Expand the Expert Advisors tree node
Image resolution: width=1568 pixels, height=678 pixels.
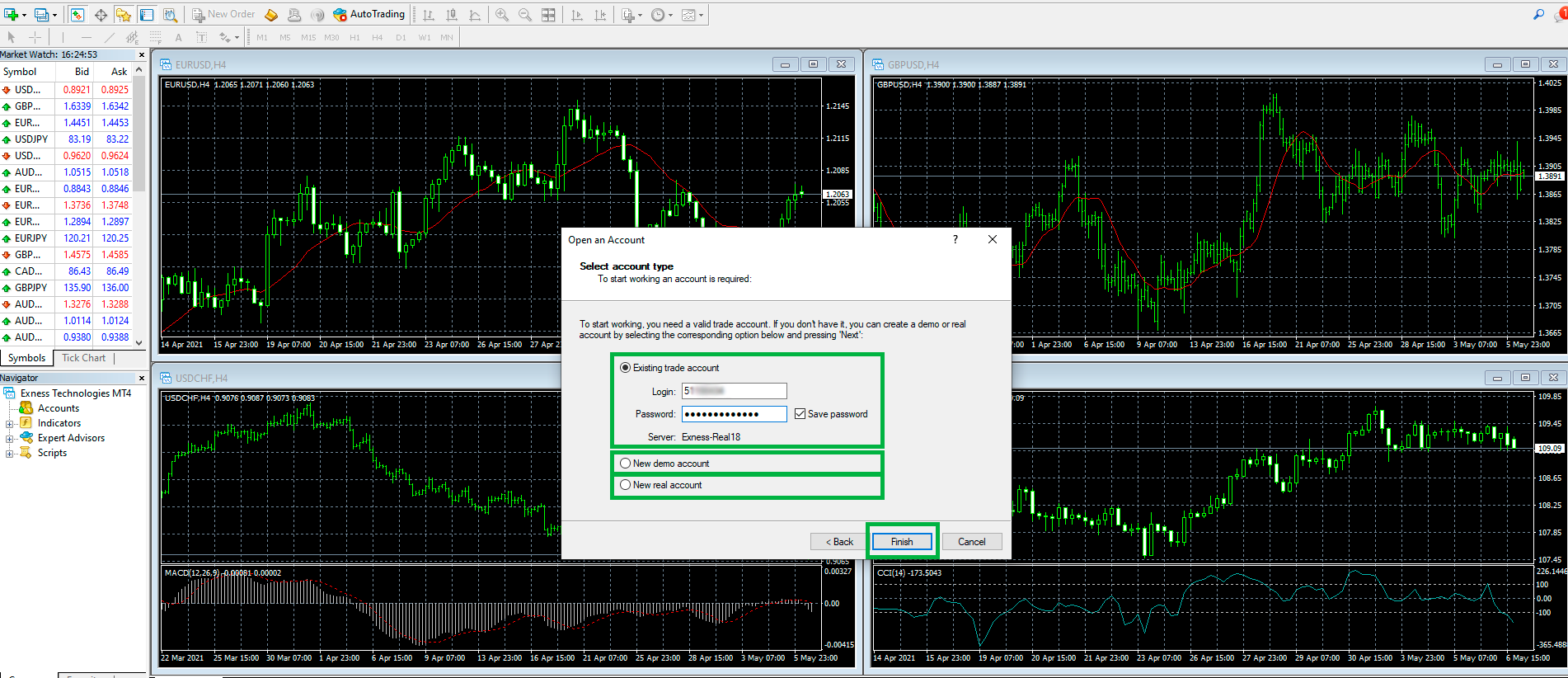[9, 439]
